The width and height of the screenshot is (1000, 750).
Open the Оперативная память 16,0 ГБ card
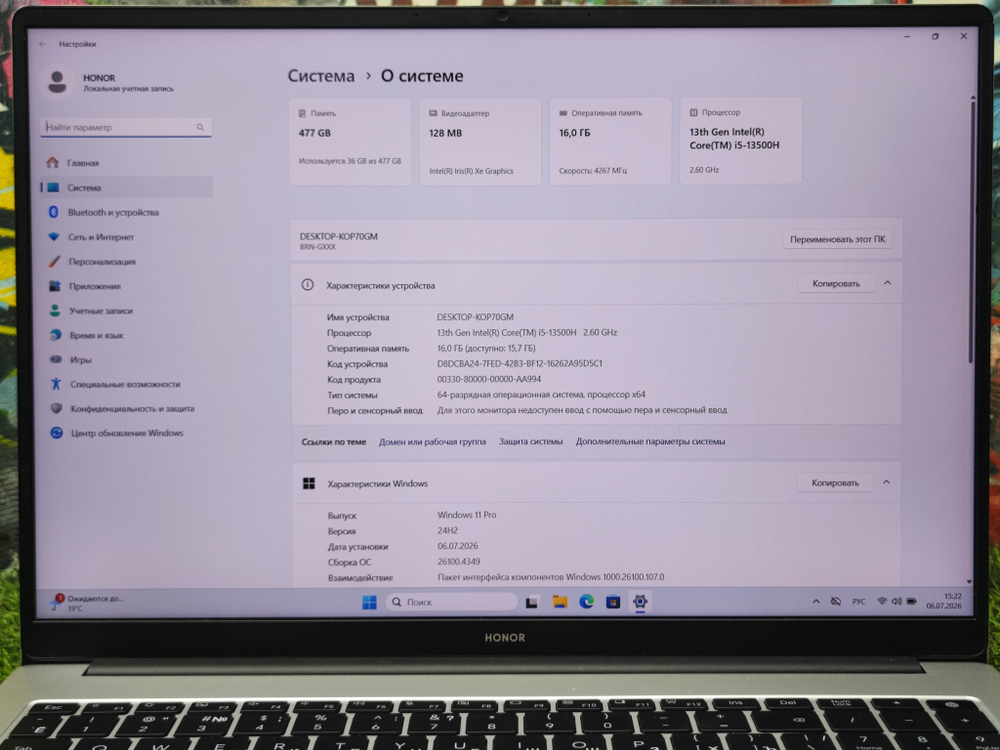(610, 141)
